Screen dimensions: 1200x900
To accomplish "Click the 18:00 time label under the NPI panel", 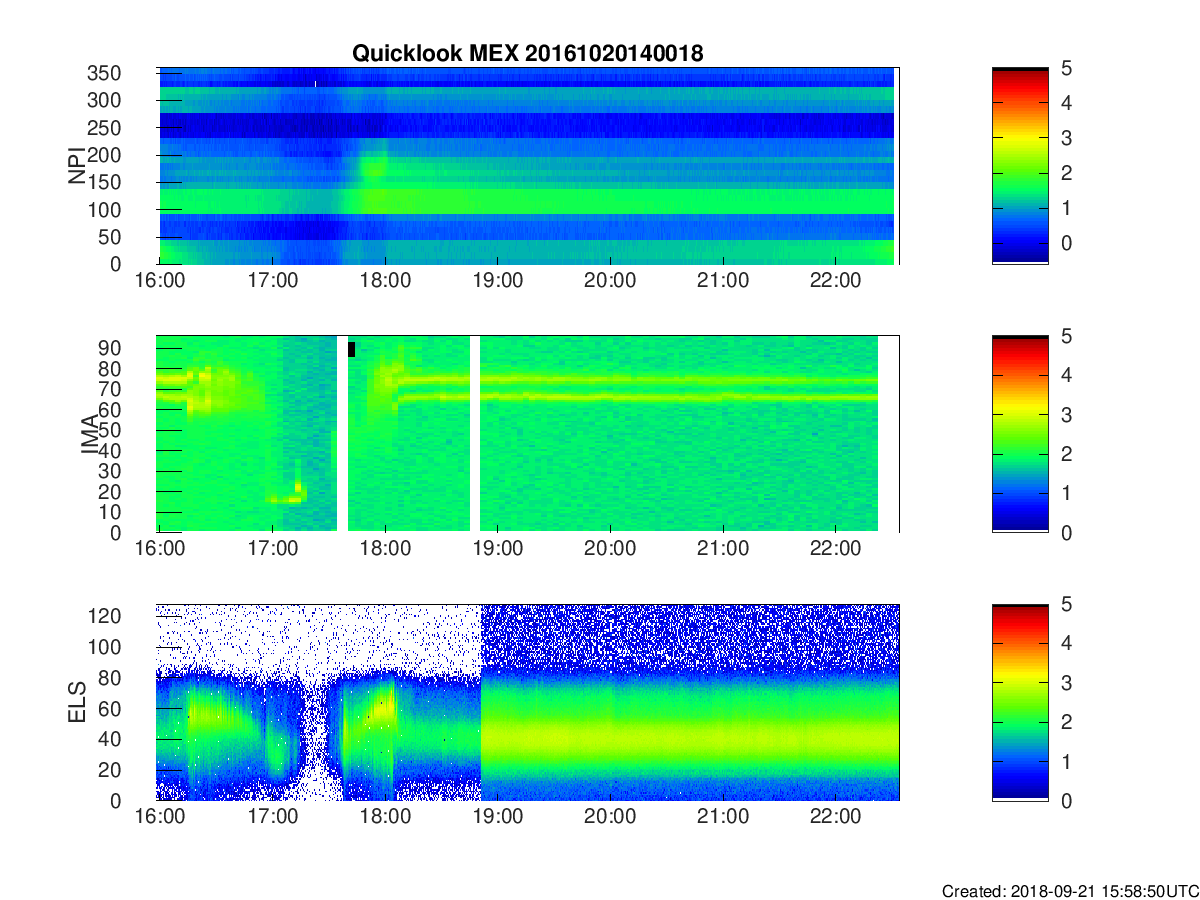I will click(385, 281).
